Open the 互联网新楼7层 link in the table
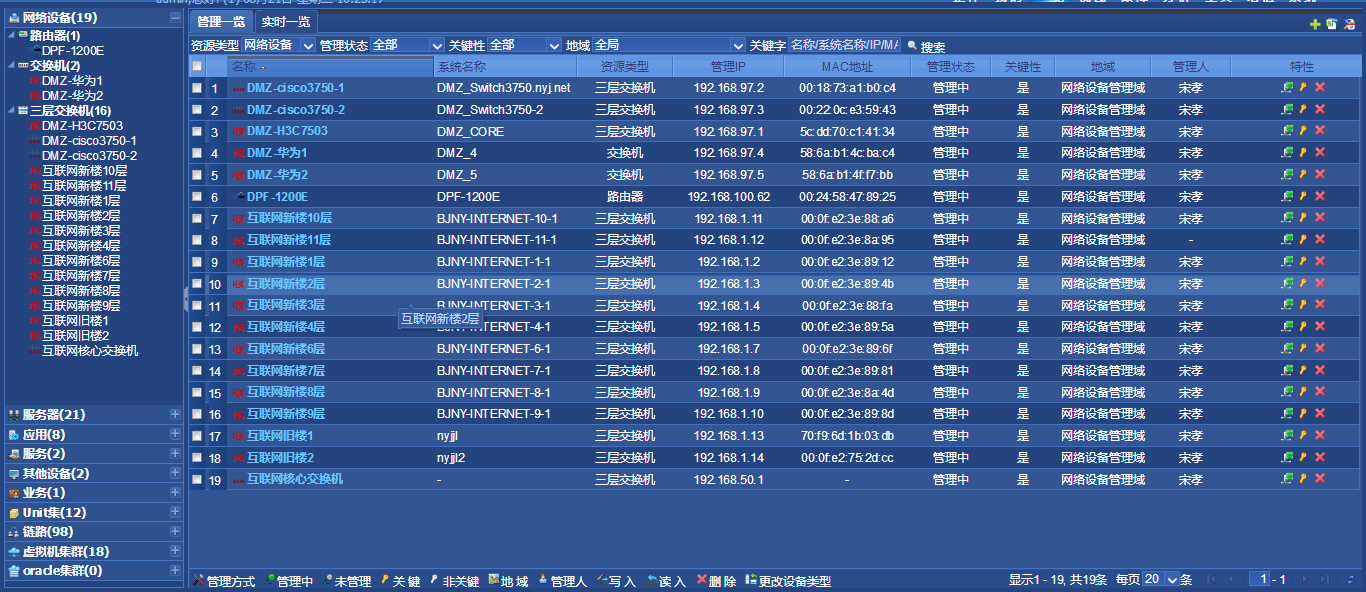The width and height of the screenshot is (1366, 592). click(286, 370)
